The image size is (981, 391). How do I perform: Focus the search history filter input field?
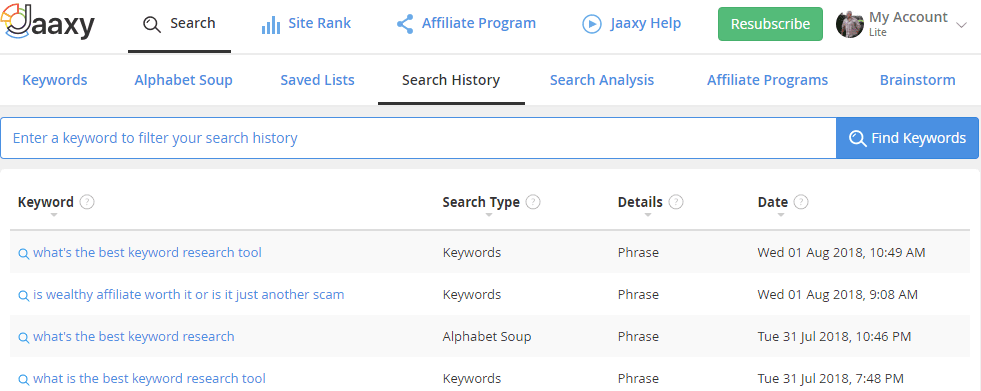click(418, 138)
